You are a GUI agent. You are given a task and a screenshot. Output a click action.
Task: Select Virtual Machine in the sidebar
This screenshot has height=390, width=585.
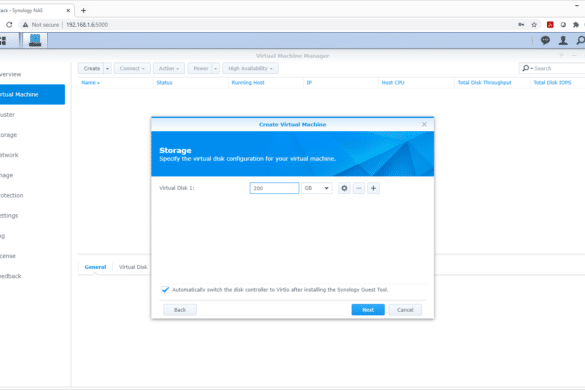point(32,94)
